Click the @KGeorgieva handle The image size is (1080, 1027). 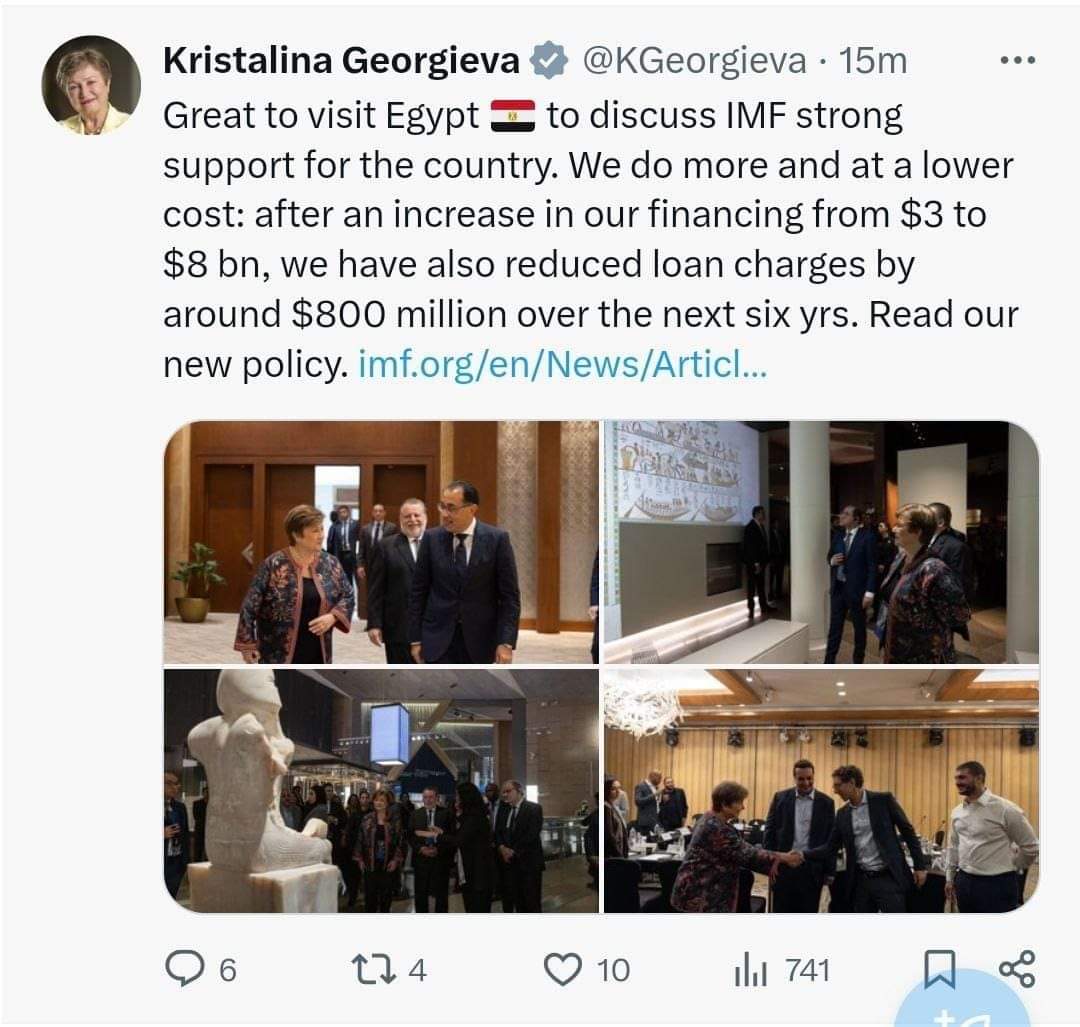(x=694, y=62)
